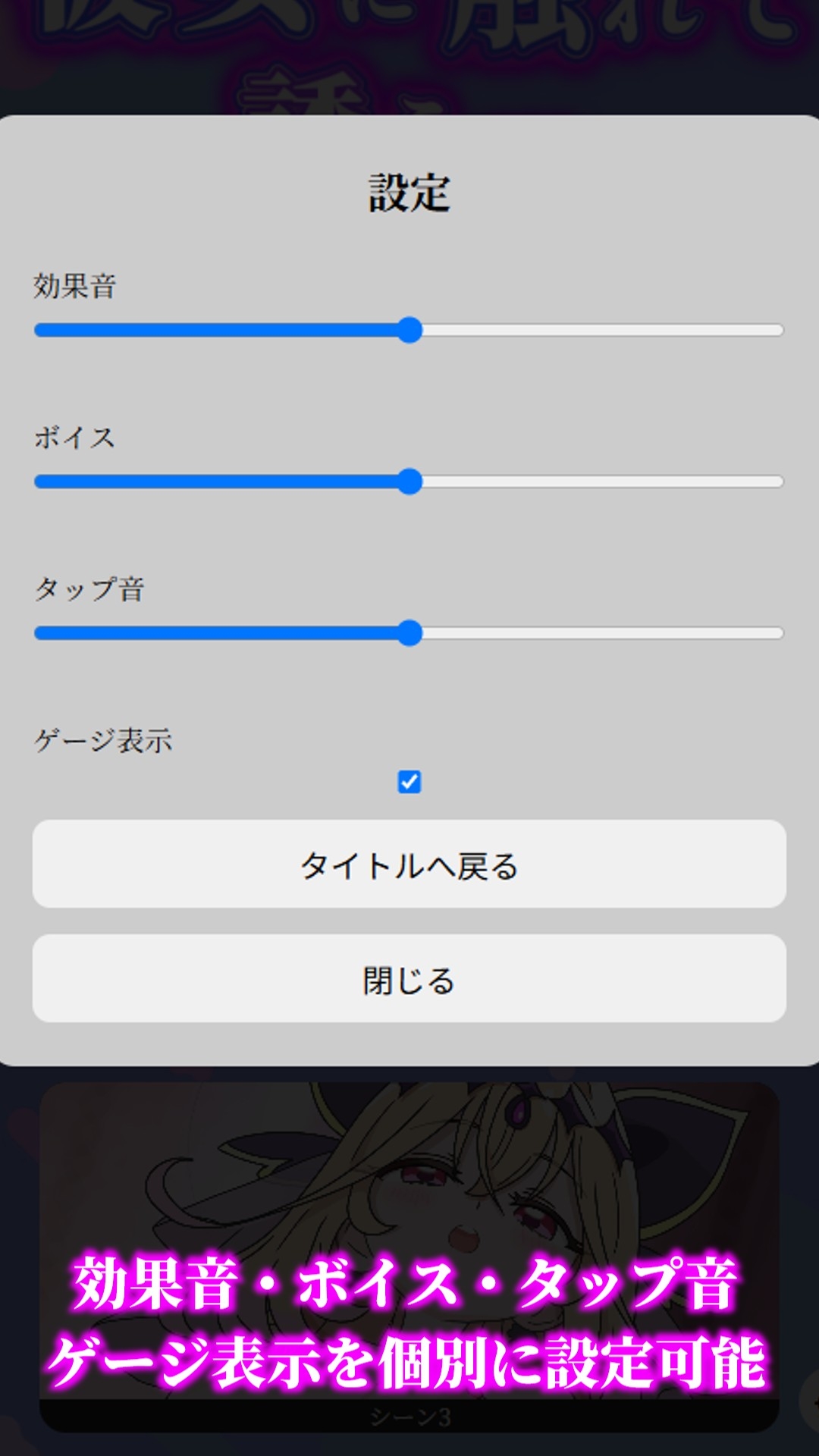Click the blue filled part of タップ音 slider
819x1456 pixels.
216,633
